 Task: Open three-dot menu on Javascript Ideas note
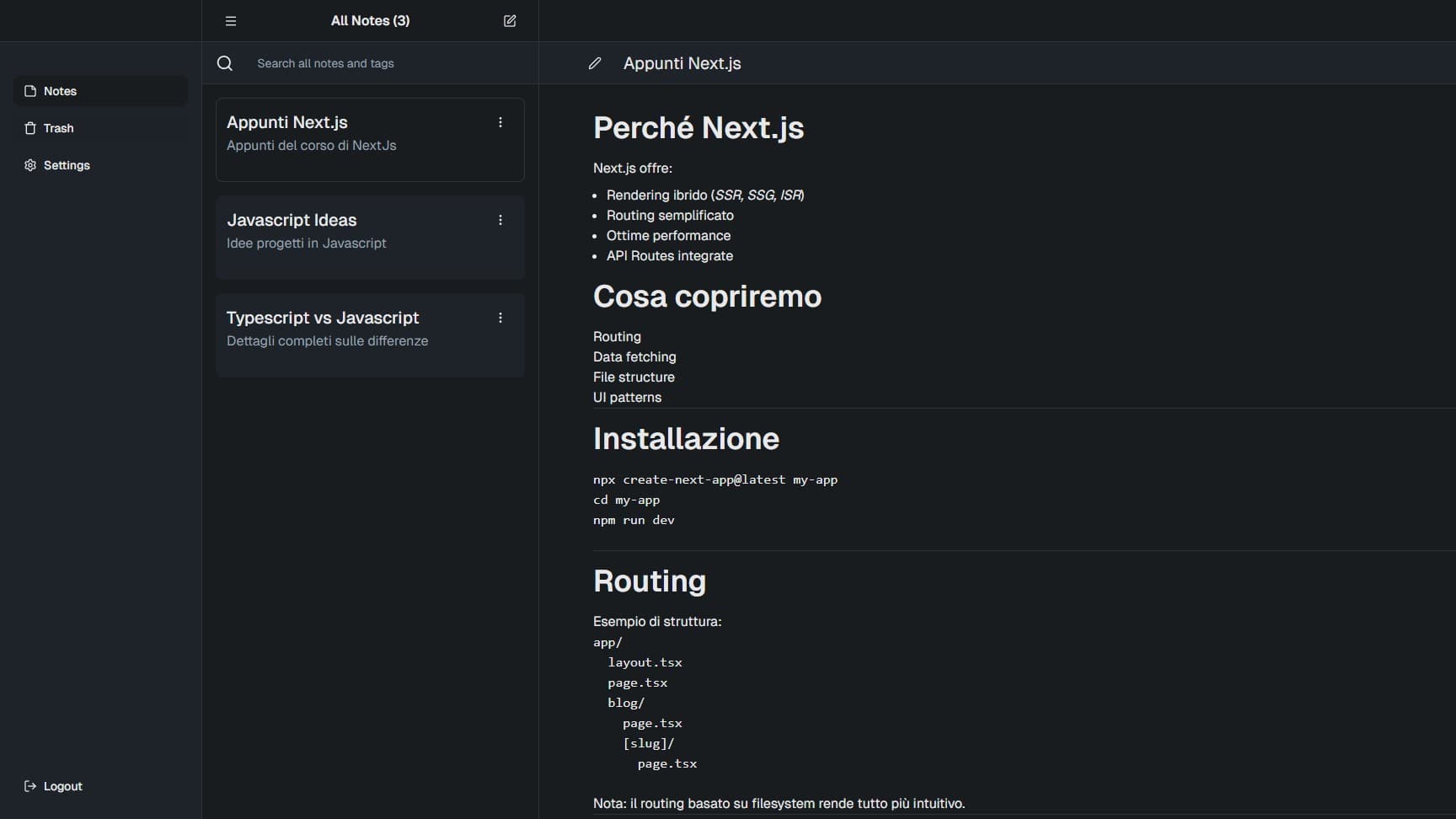click(x=500, y=220)
